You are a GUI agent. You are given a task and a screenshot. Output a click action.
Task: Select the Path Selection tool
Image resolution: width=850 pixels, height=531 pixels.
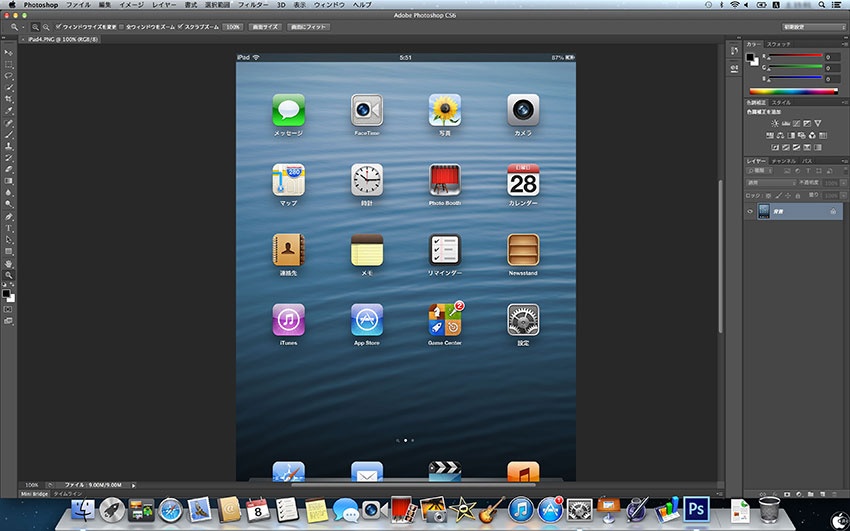click(9, 239)
